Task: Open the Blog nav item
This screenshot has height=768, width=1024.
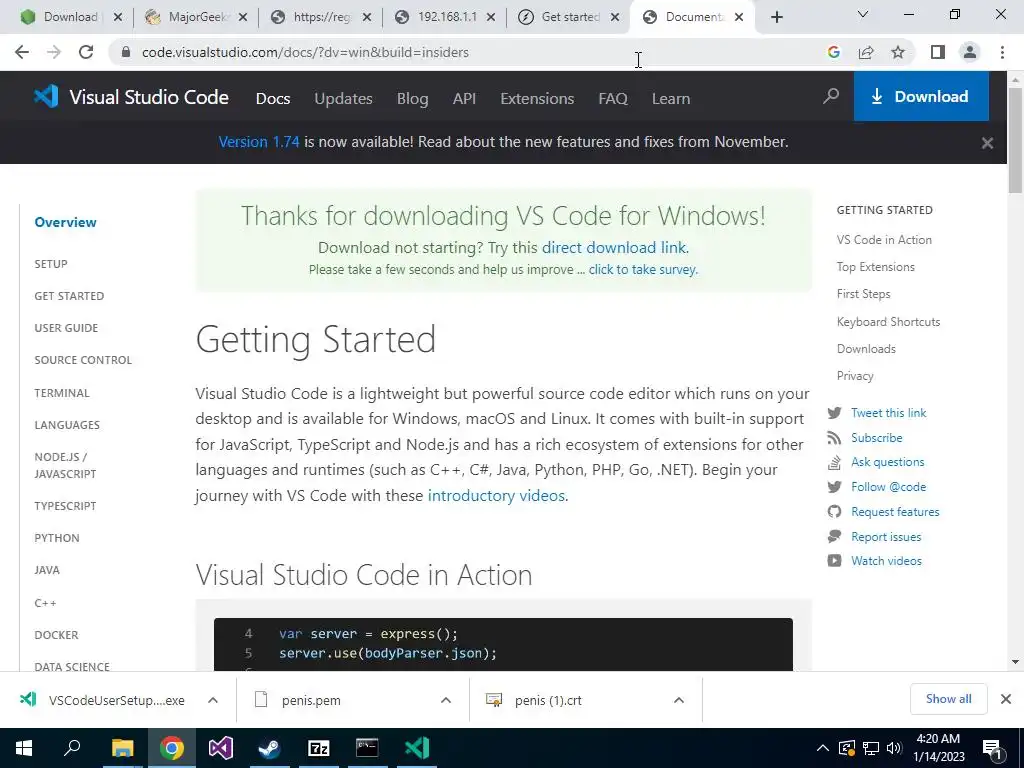Action: pyautogui.click(x=413, y=99)
